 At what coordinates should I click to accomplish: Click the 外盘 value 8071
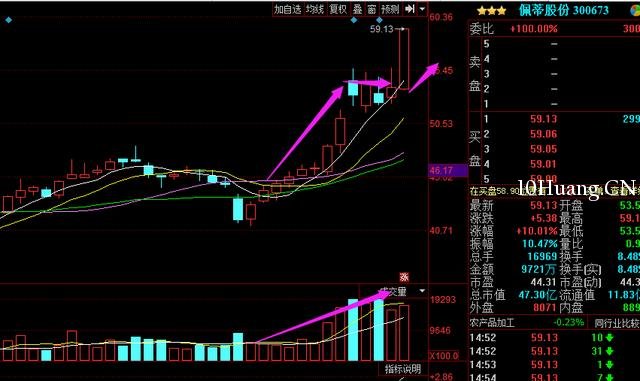(x=544, y=307)
